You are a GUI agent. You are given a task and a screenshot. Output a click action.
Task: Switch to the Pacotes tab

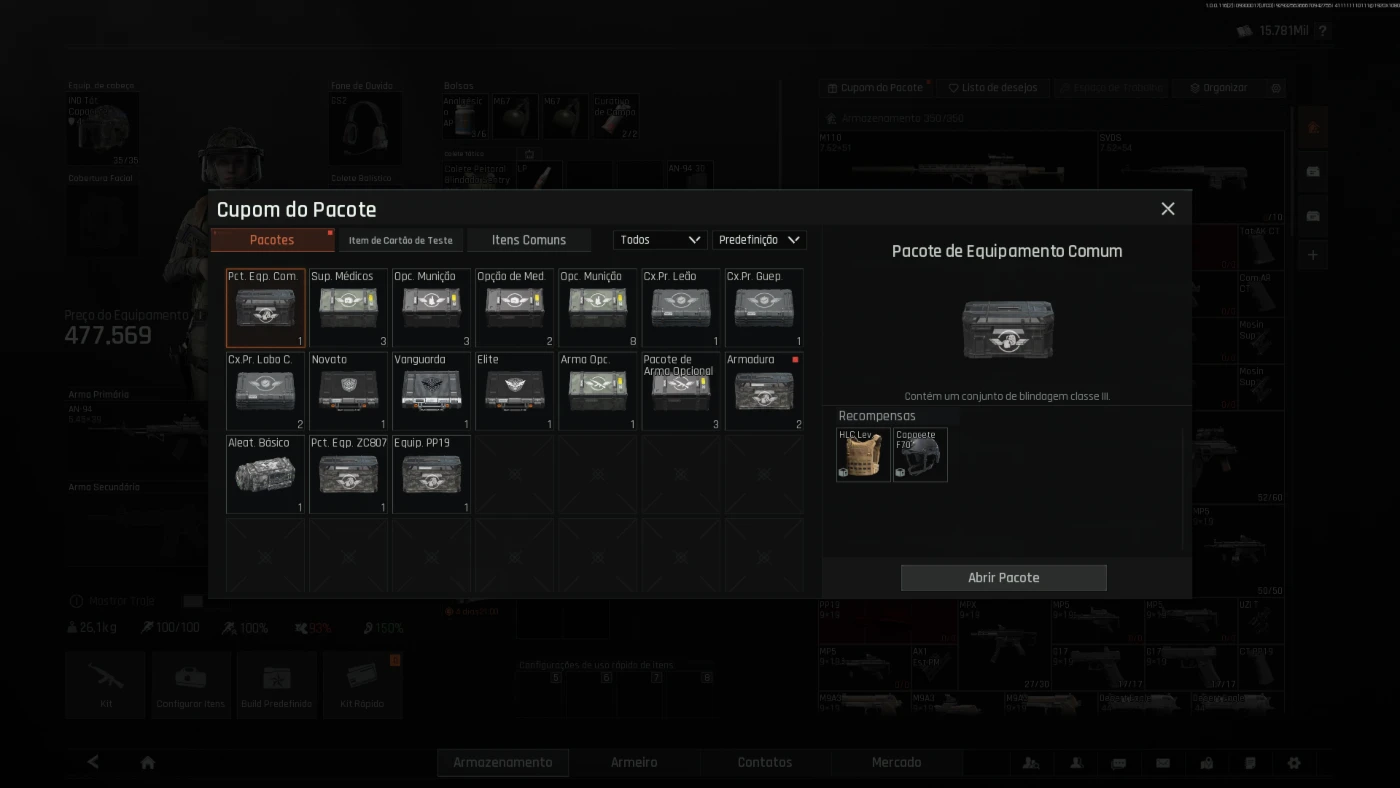point(272,240)
